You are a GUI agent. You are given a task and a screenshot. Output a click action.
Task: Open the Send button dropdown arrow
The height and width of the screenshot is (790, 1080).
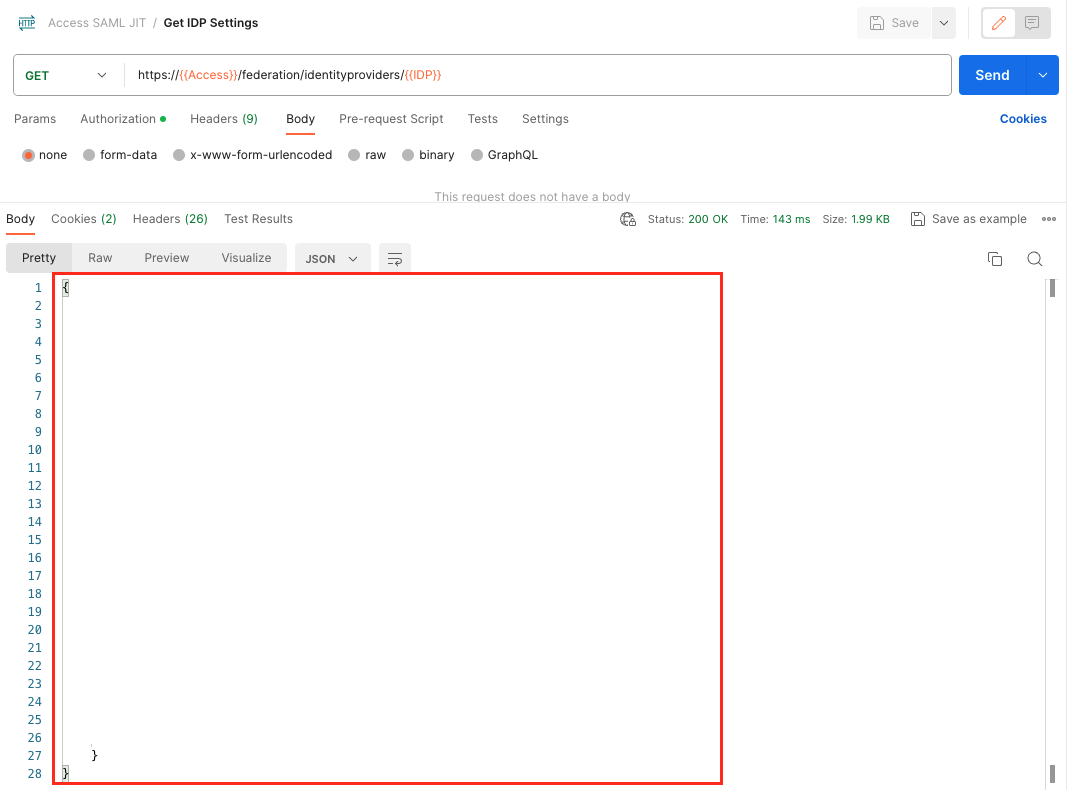click(1042, 75)
